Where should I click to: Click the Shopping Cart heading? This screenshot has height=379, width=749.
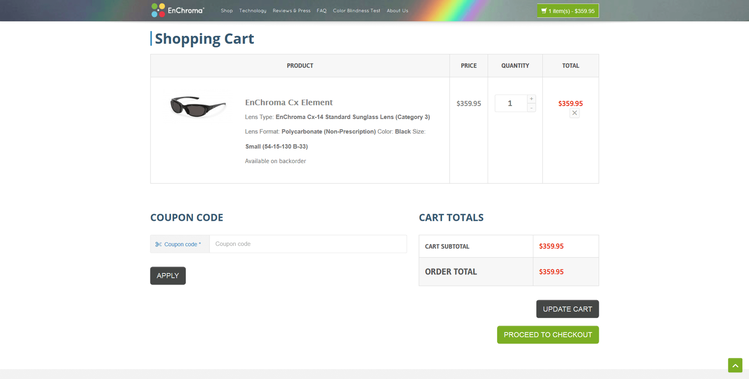pyautogui.click(x=204, y=39)
